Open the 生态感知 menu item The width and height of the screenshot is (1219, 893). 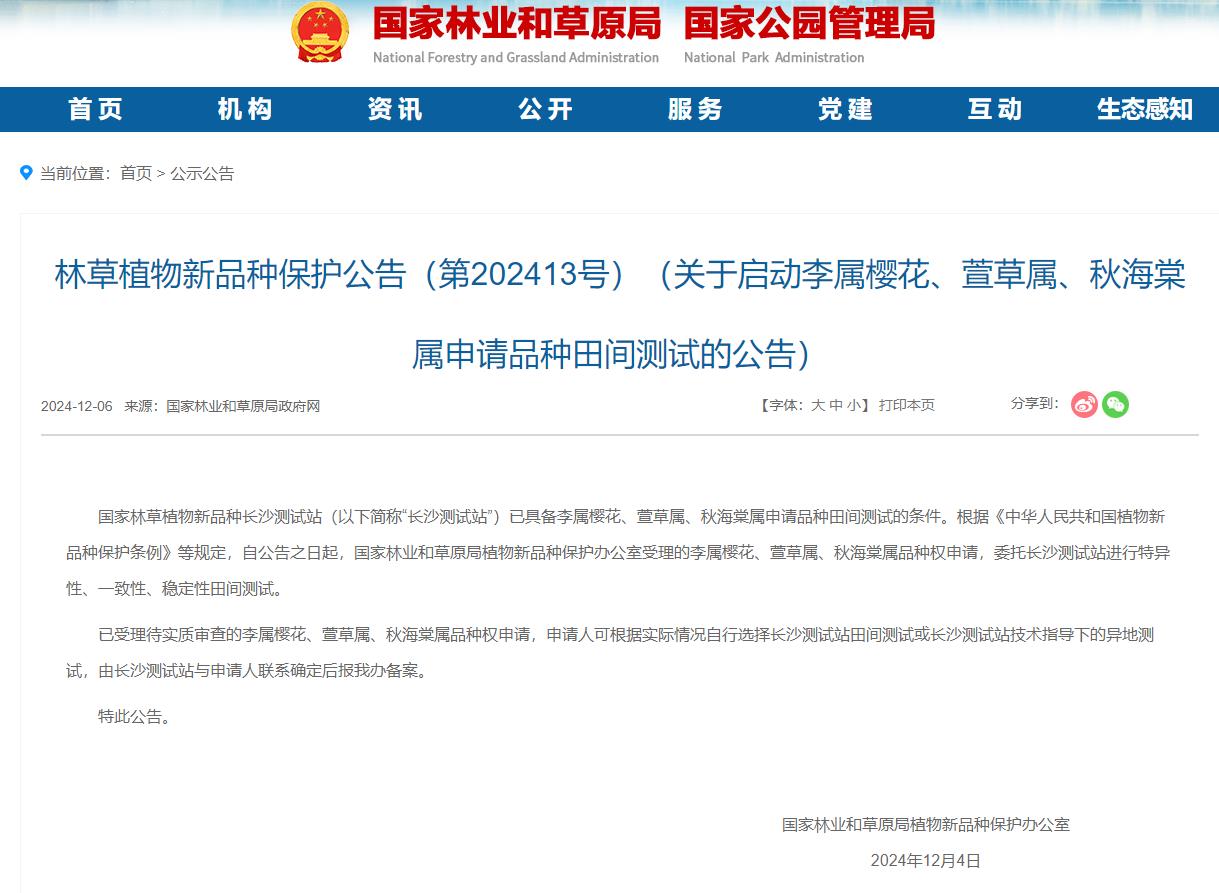(1144, 109)
